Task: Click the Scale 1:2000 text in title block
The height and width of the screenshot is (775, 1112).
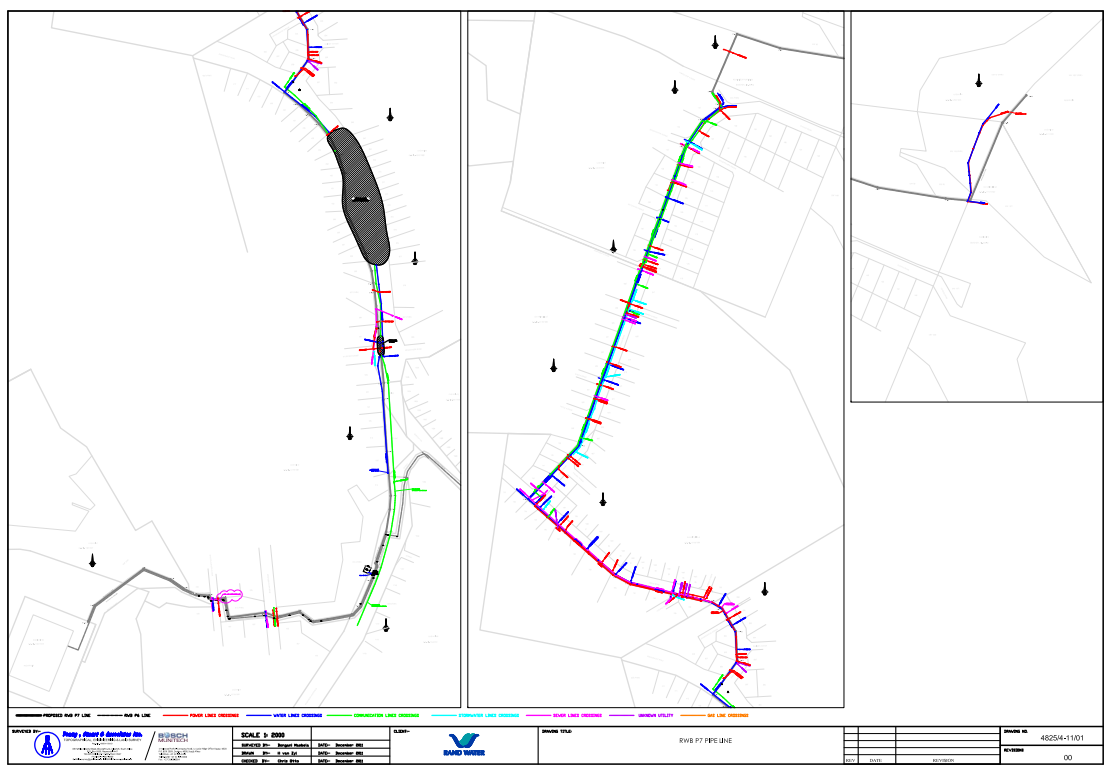Action: 257,734
